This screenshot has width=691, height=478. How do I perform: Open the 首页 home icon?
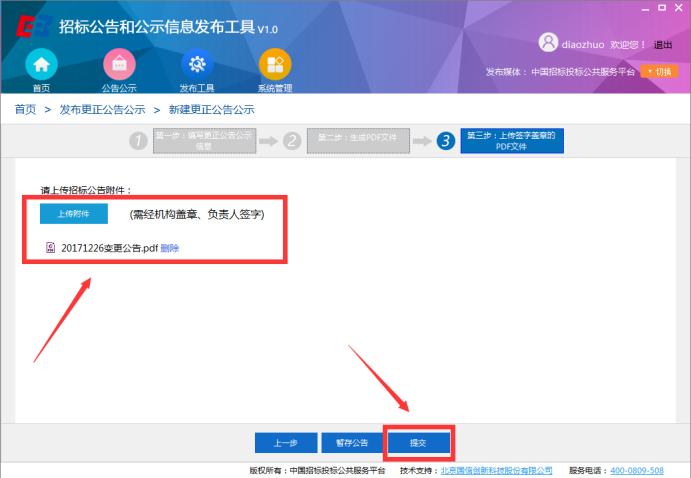click(41, 64)
